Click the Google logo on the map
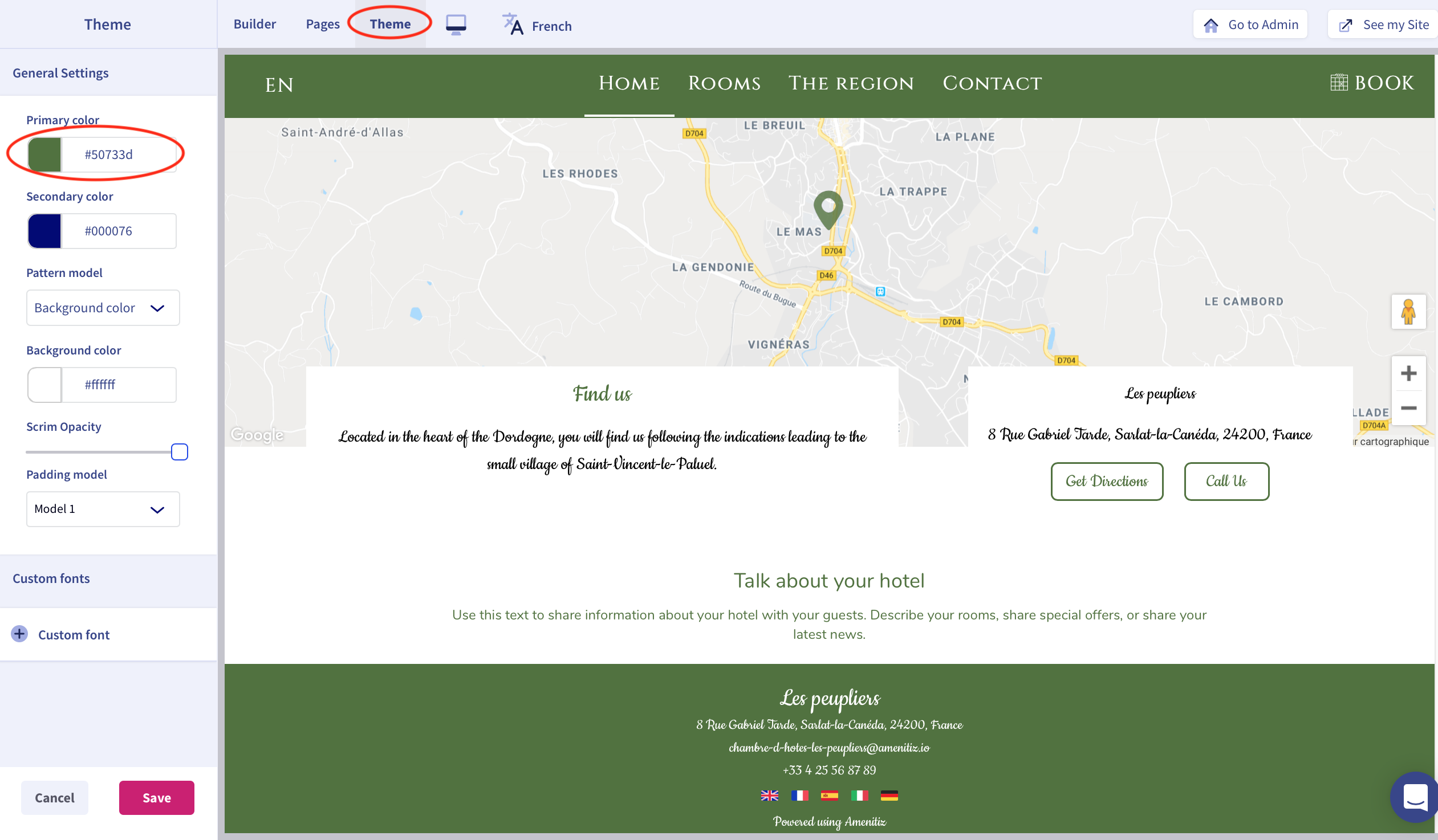 (257, 435)
